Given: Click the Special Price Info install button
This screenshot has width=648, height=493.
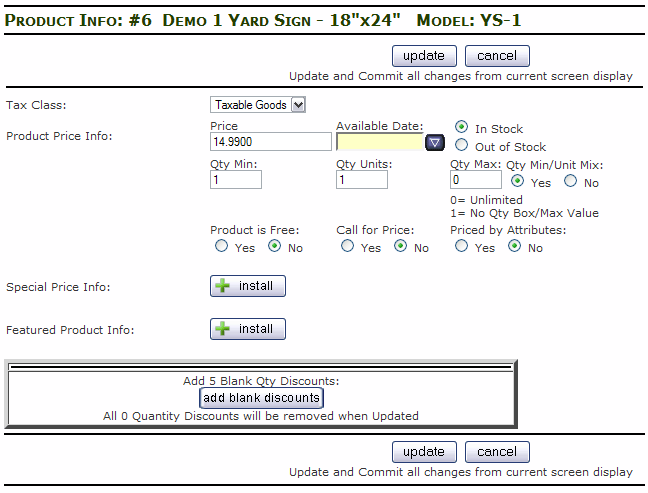Looking at the screenshot, I should pos(248,286).
